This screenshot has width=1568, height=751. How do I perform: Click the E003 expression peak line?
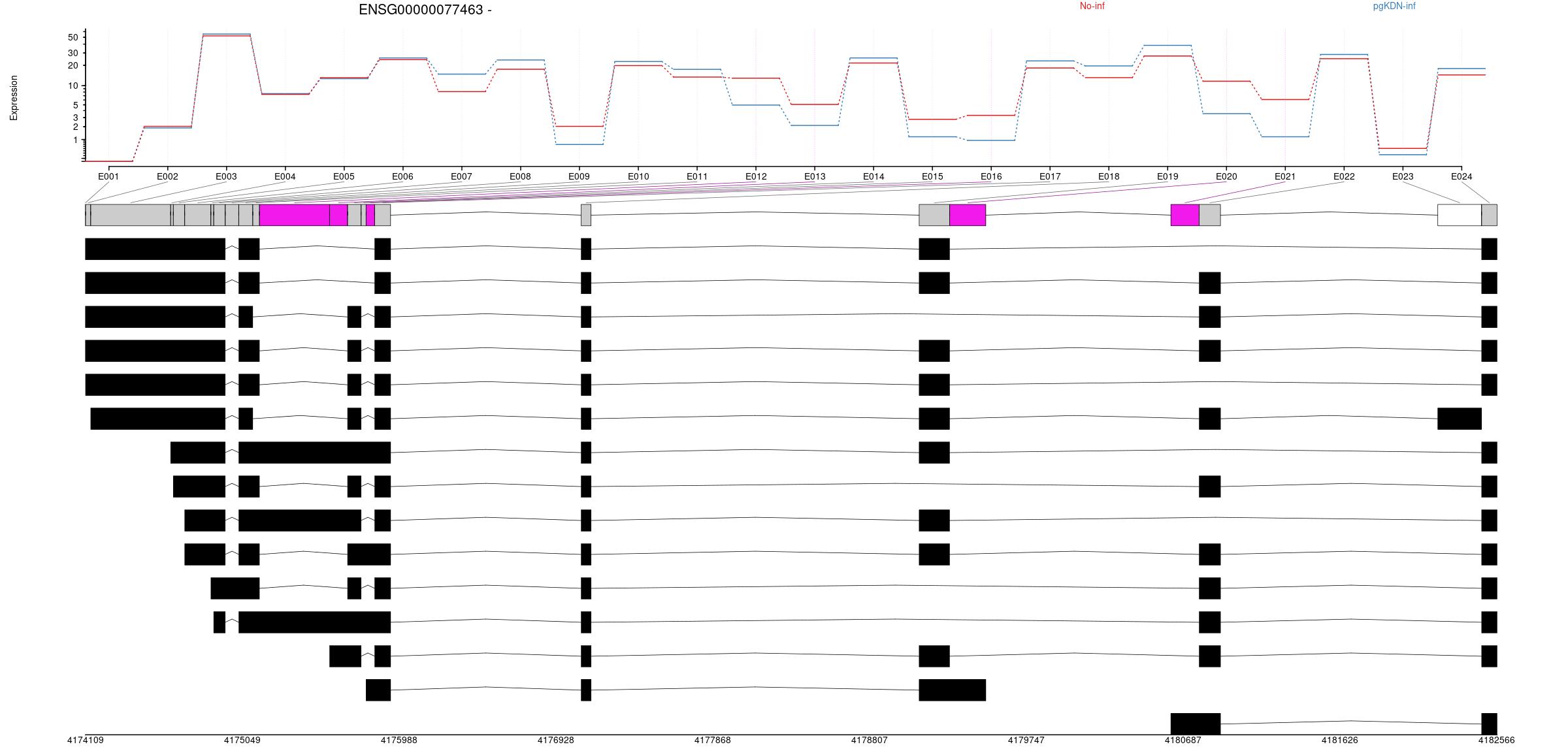[227, 35]
